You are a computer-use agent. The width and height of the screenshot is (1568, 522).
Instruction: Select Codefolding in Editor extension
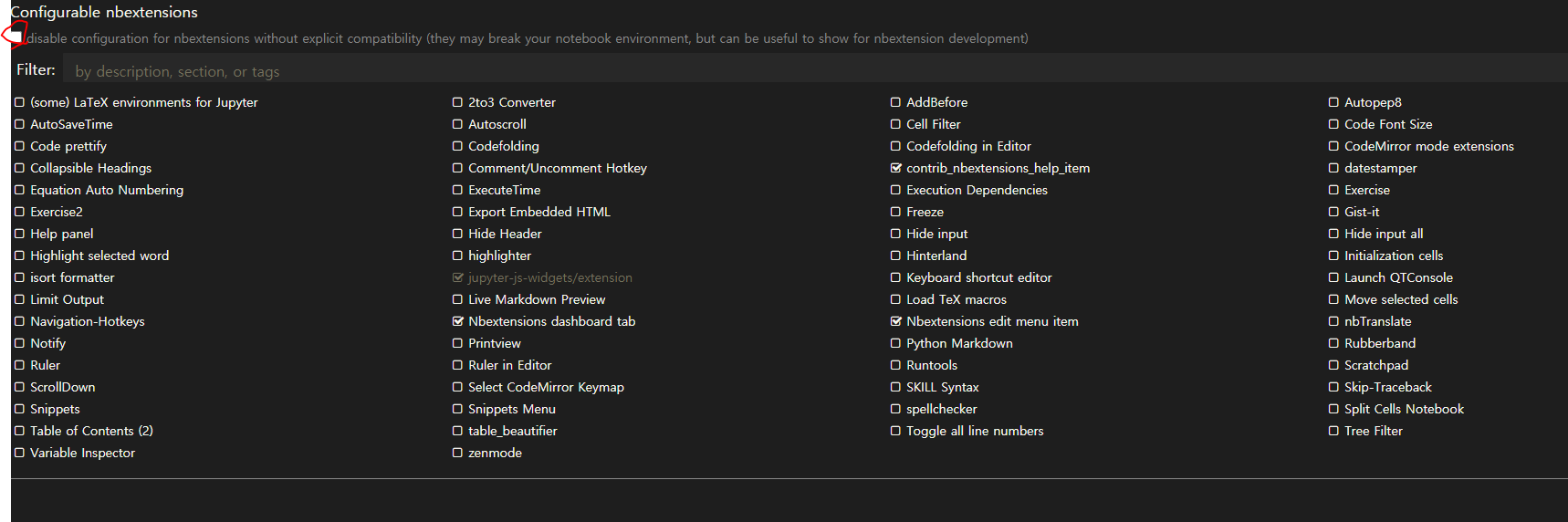click(x=968, y=146)
